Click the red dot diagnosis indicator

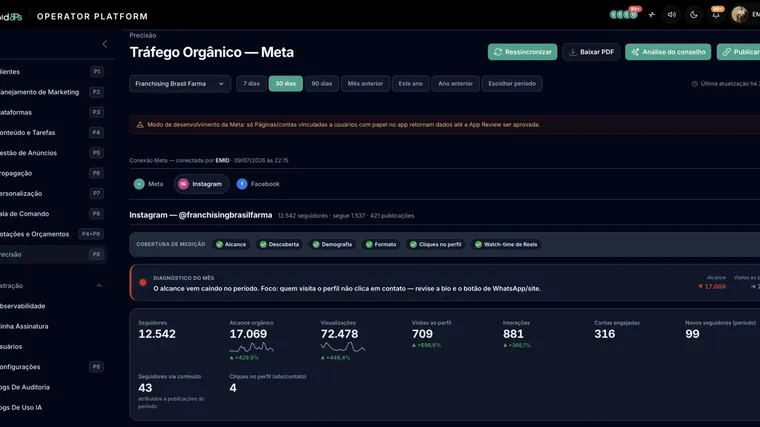(143, 283)
